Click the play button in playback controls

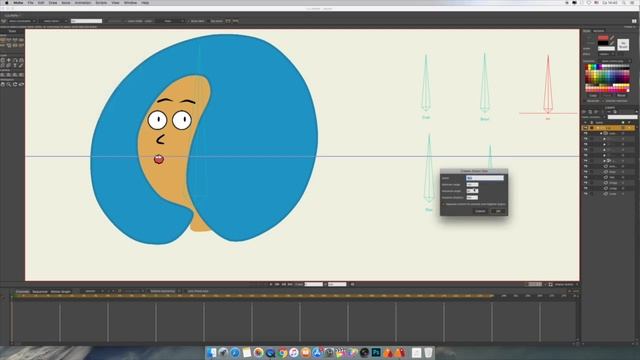point(271,284)
